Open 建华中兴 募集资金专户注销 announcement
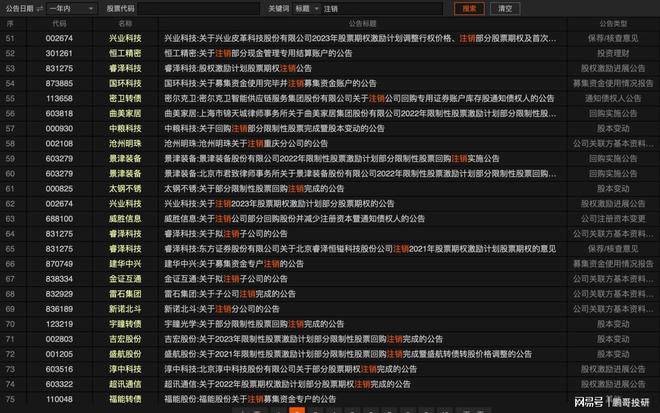The width and height of the screenshot is (660, 413). [234, 264]
